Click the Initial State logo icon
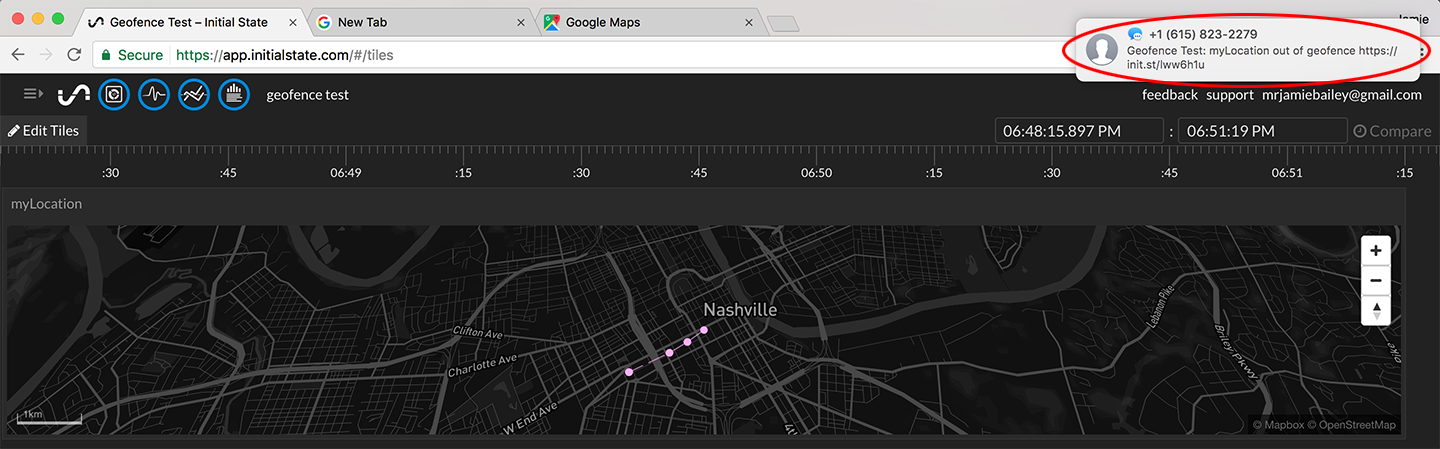This screenshot has width=1440, height=449. coord(73,95)
